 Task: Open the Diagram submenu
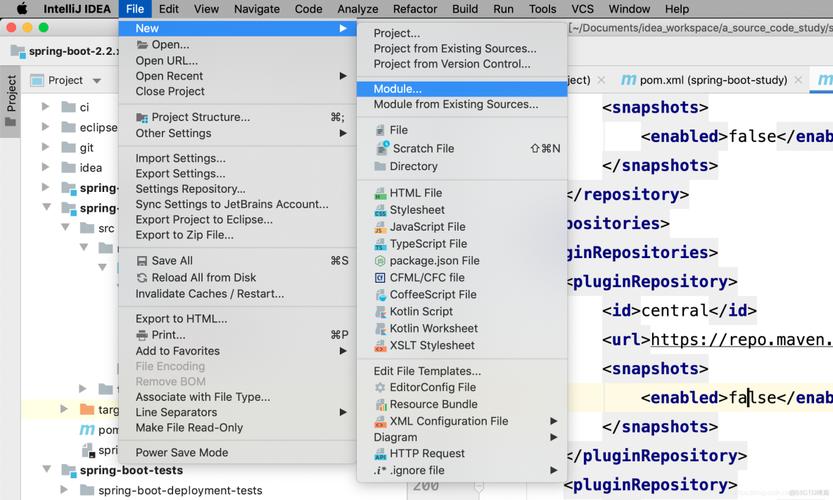click(x=462, y=437)
